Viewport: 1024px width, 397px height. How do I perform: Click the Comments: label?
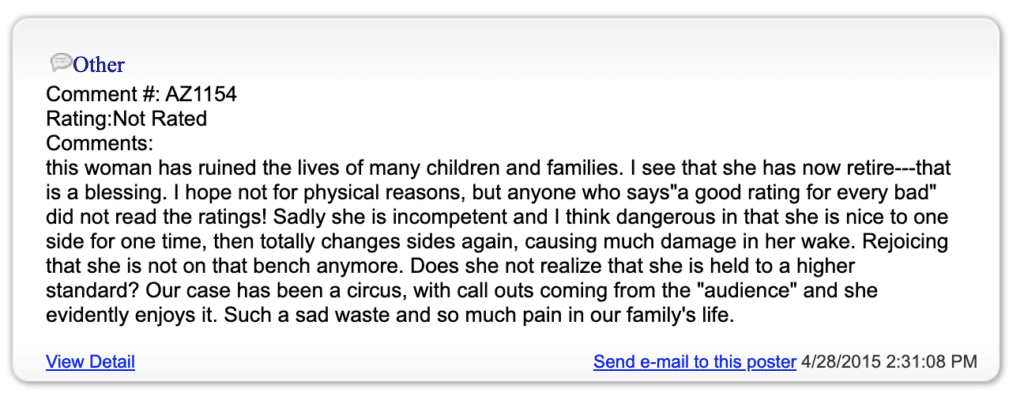(x=99, y=143)
